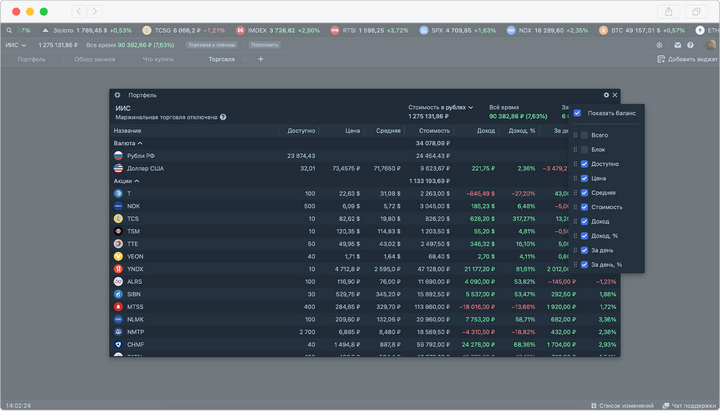This screenshot has height=411, width=720.
Task: Click the Yandex YNDX stock logo
Action: (118, 269)
